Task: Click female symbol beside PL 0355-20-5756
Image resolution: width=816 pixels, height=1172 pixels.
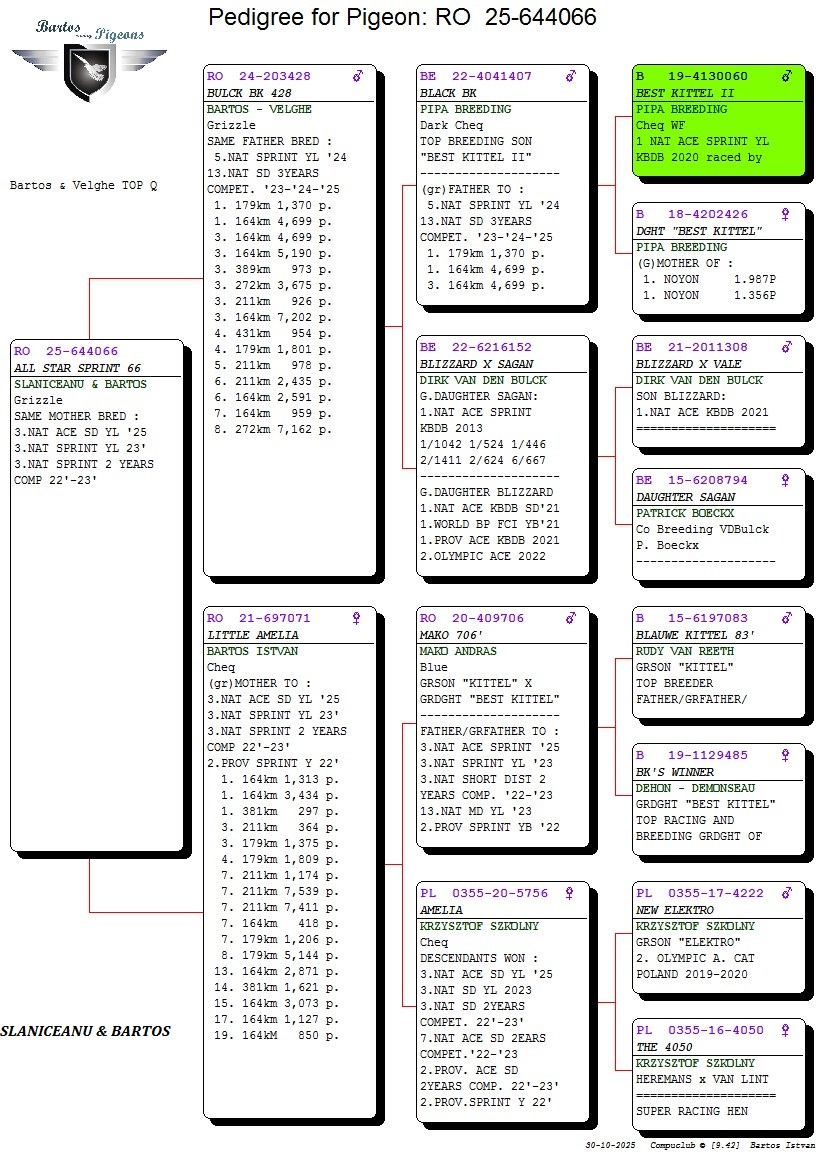Action: (571, 894)
